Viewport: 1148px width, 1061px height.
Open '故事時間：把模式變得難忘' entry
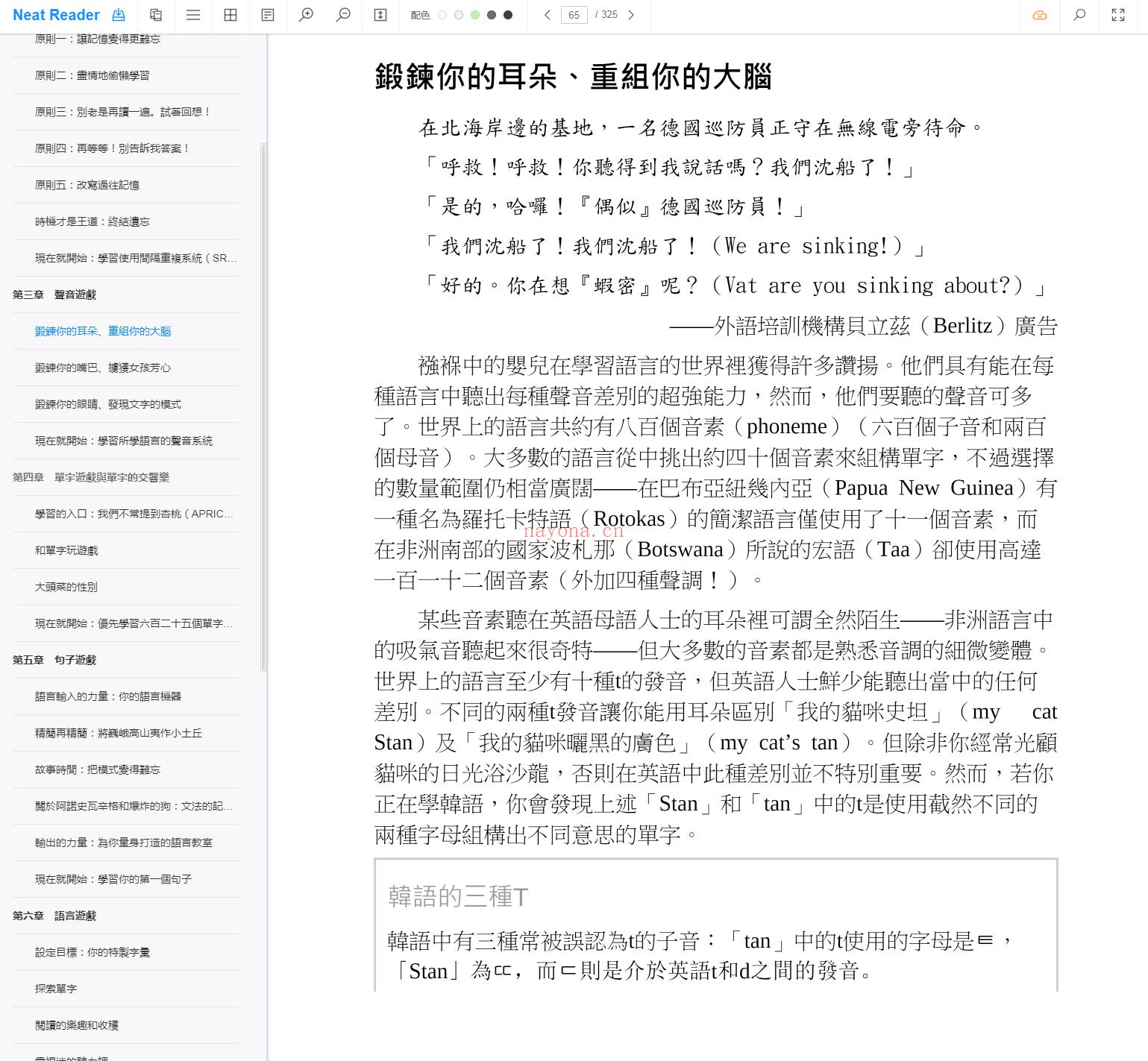pos(98,769)
